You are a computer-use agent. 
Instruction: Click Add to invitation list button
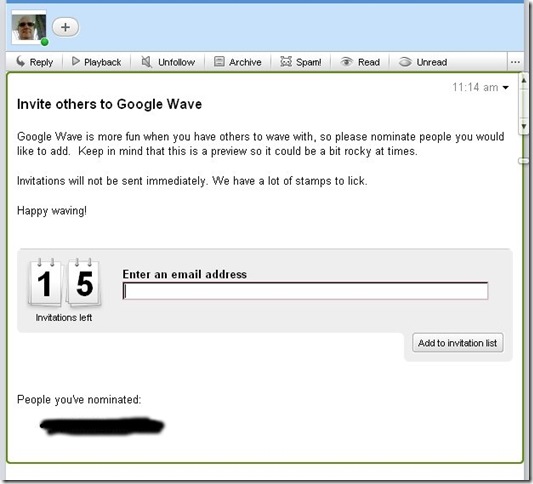(458, 343)
